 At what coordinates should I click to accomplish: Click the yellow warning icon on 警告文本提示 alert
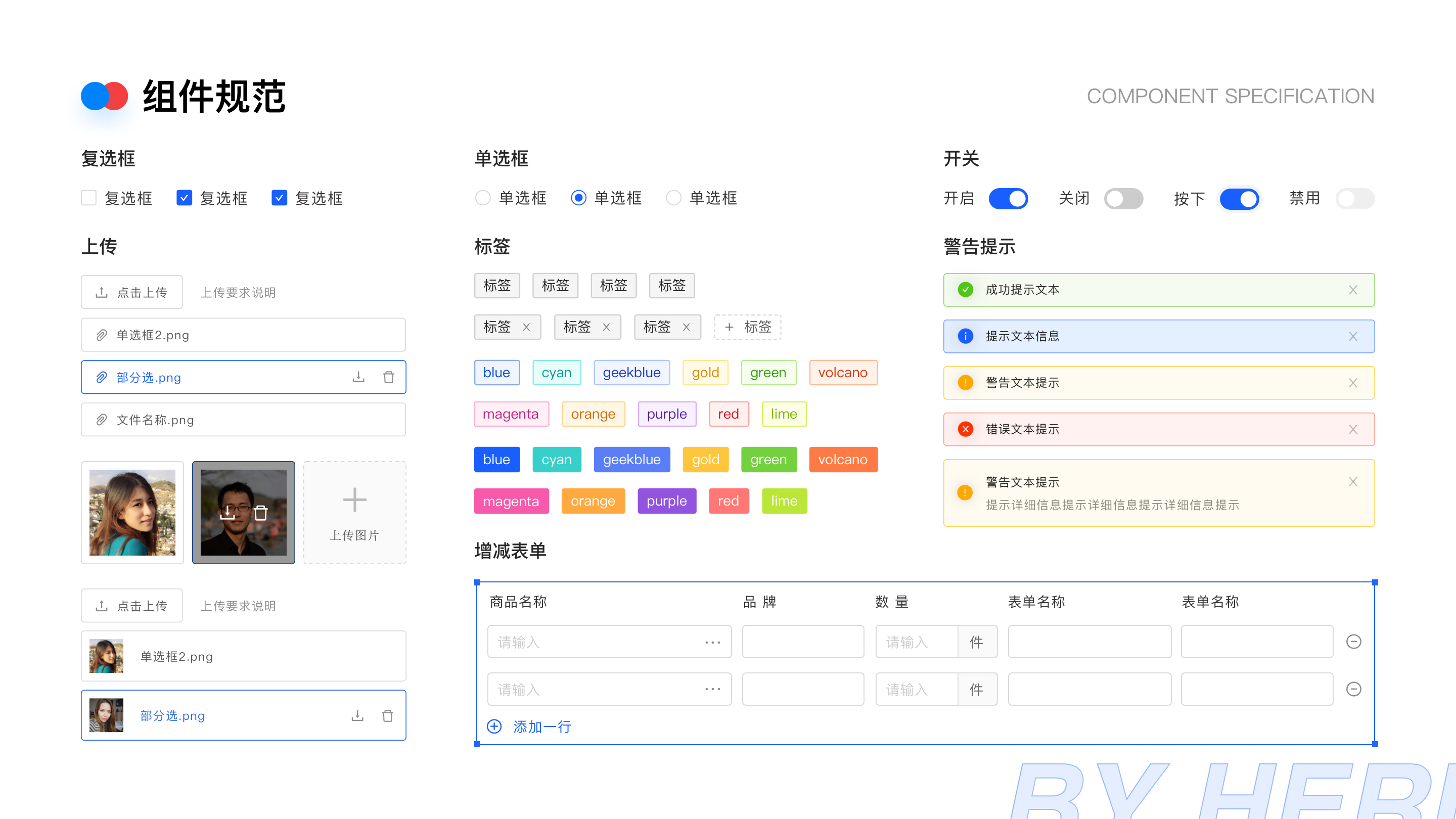pos(965,383)
